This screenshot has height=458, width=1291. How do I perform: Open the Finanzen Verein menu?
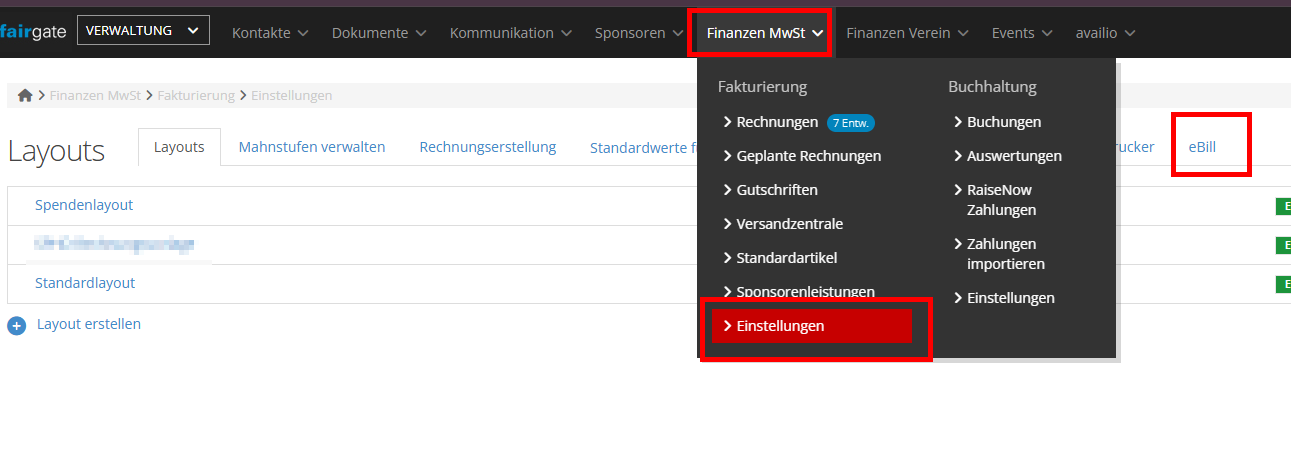point(907,33)
